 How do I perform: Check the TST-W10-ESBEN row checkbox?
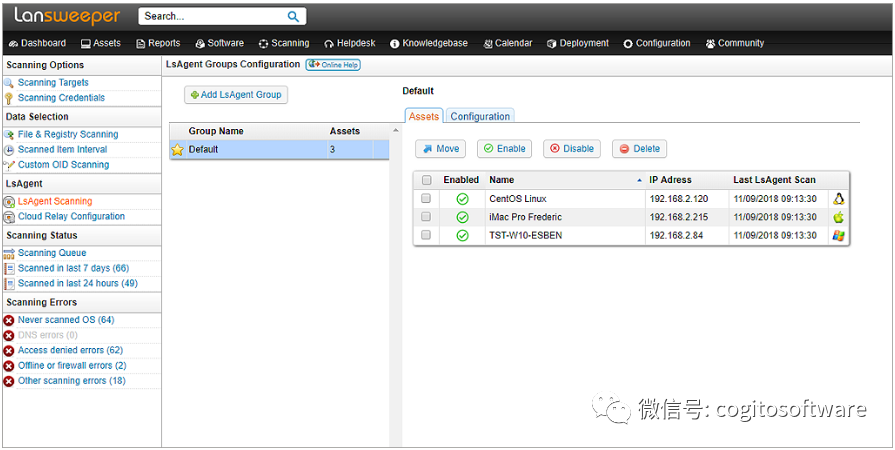pyautogui.click(x=426, y=235)
